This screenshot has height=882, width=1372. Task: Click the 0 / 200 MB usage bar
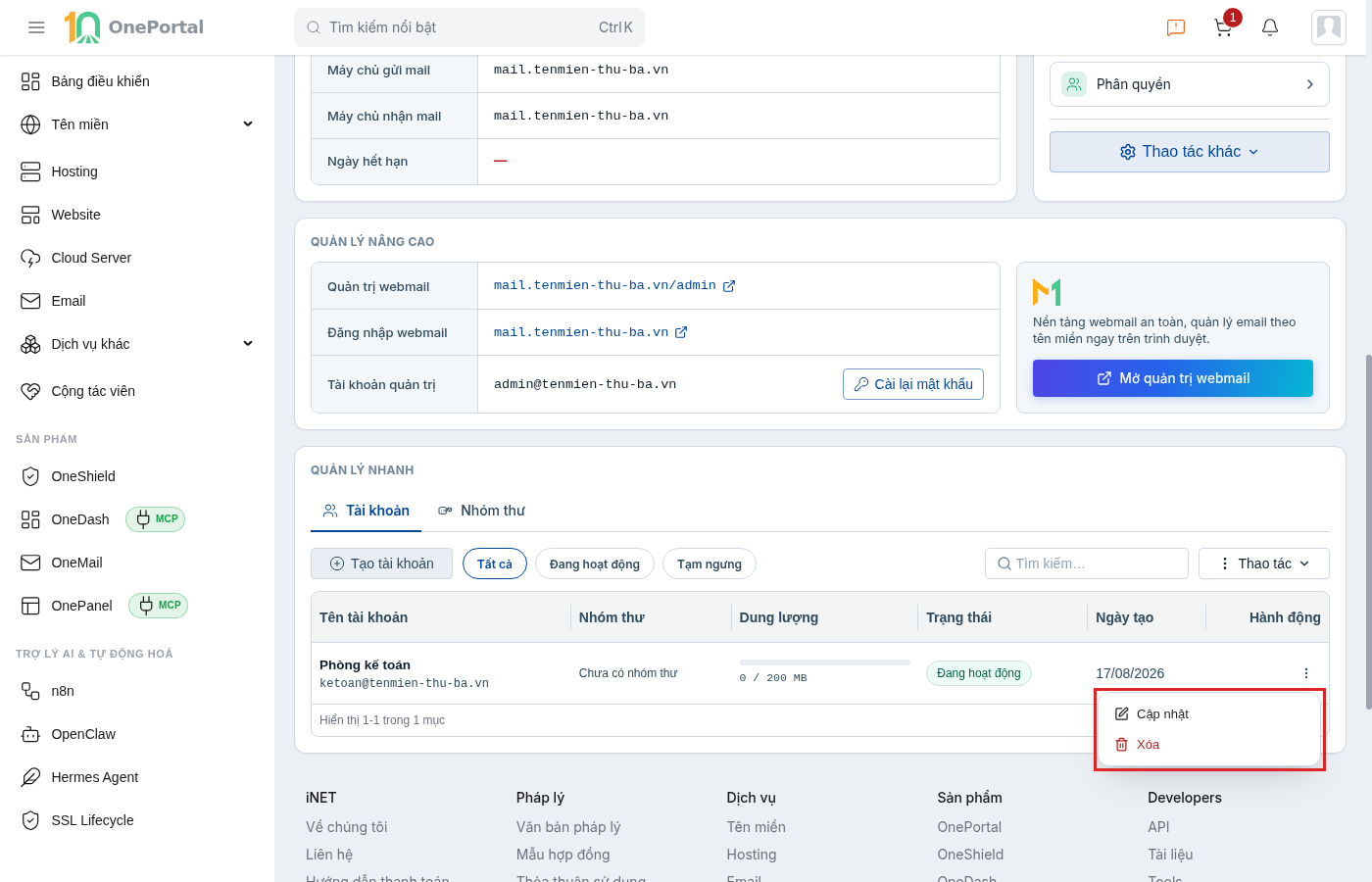pos(825,662)
